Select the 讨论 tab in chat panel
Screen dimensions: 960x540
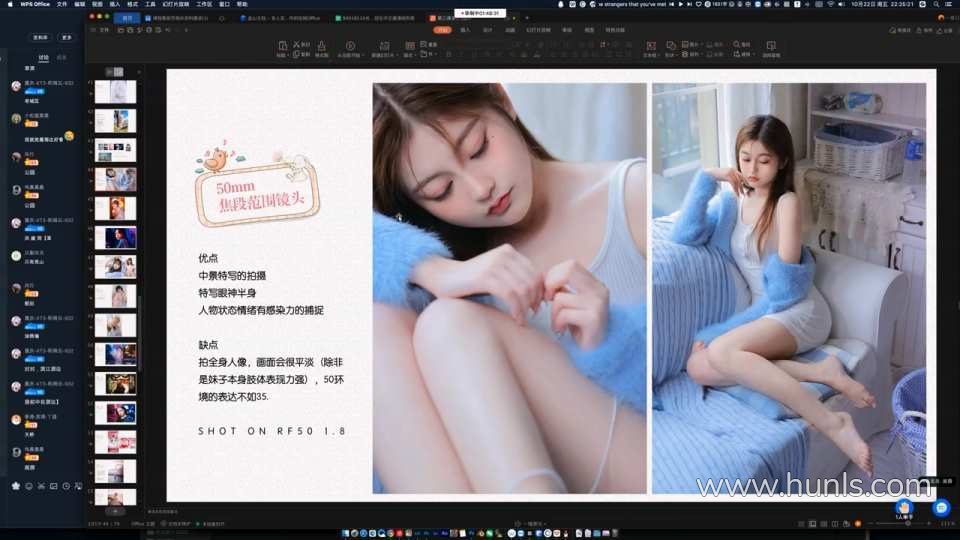[x=43, y=58]
